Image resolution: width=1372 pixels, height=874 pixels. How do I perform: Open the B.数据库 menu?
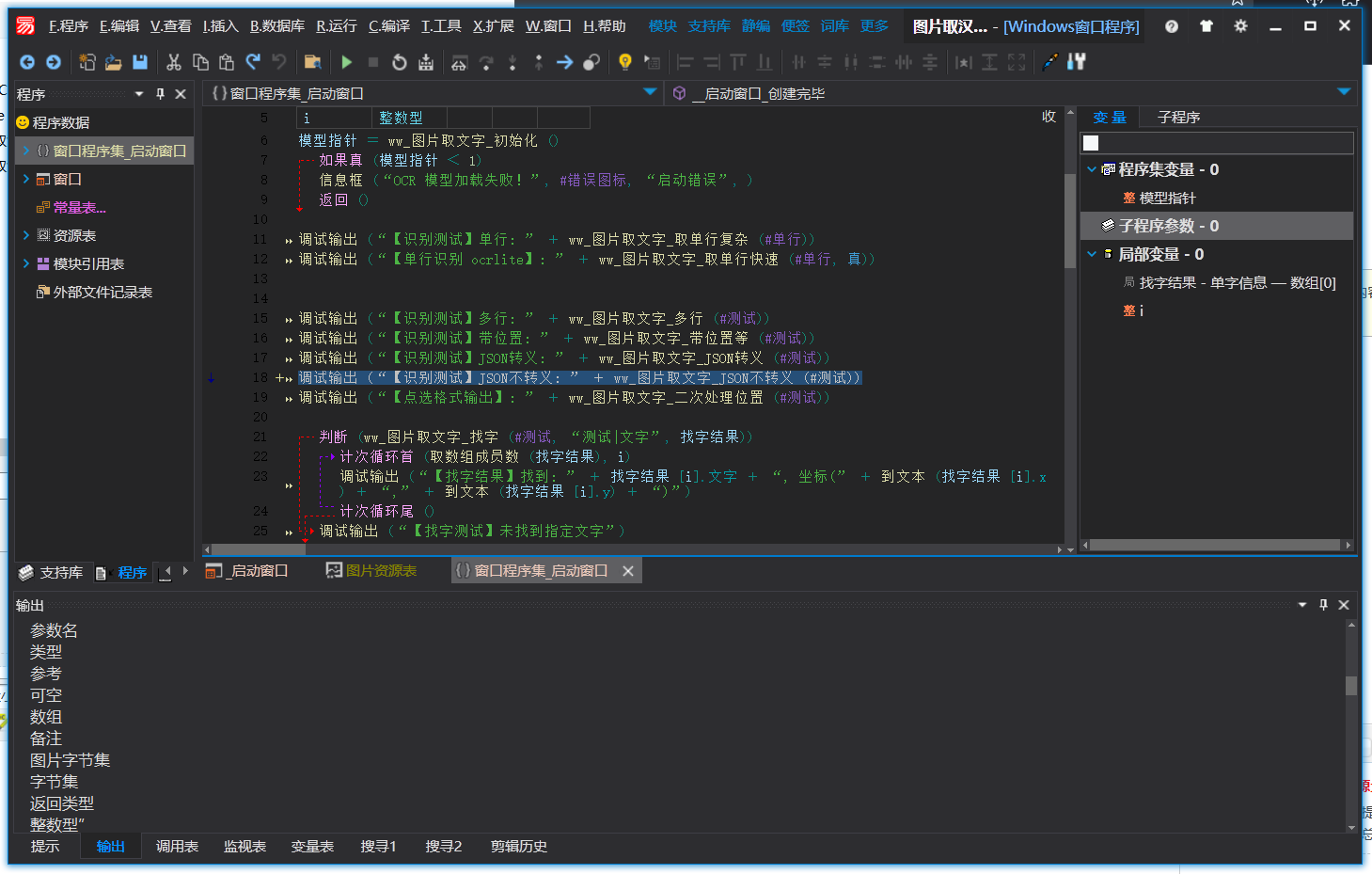[276, 26]
